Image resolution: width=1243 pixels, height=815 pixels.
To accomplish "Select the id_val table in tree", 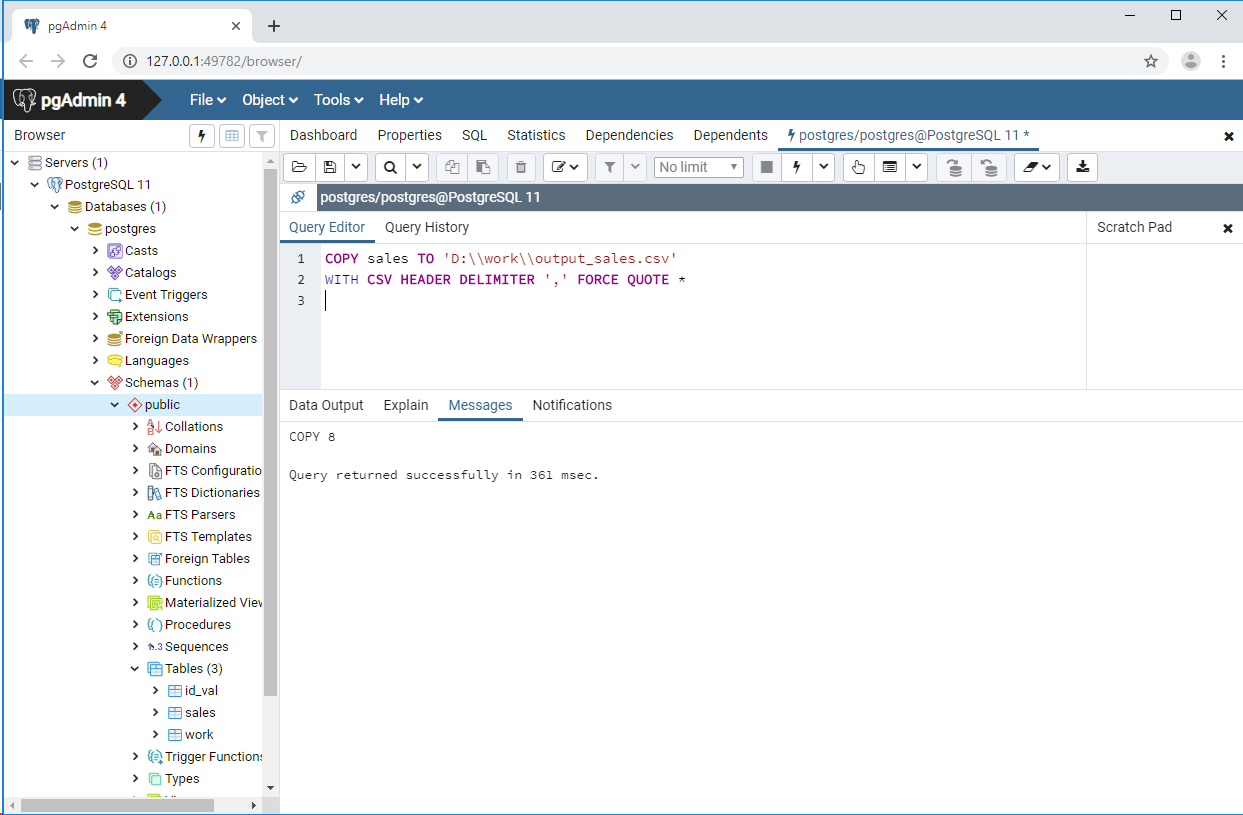I will tap(201, 691).
